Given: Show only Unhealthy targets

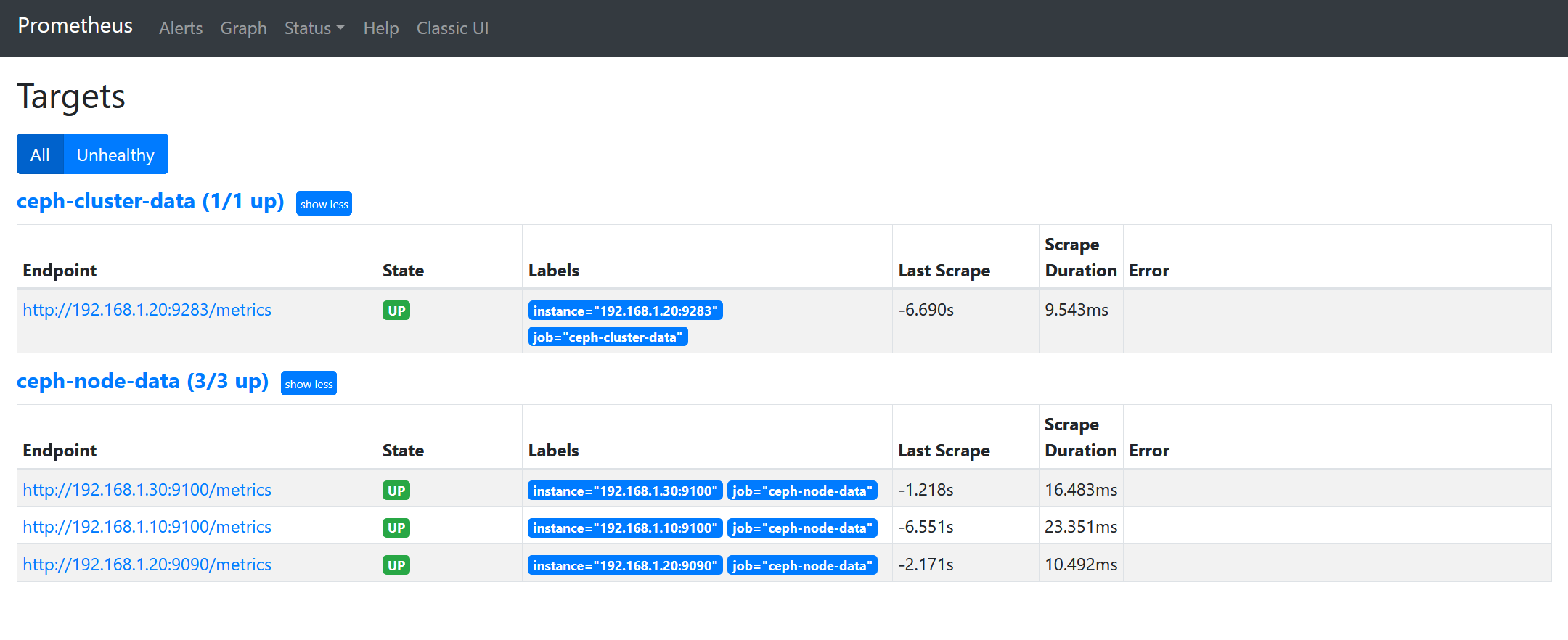Looking at the screenshot, I should 115,155.
